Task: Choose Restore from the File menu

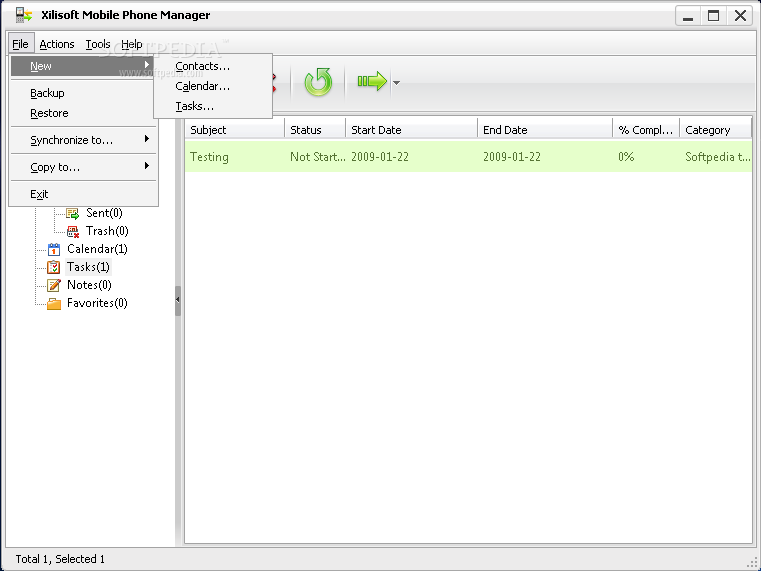Action: point(83,114)
